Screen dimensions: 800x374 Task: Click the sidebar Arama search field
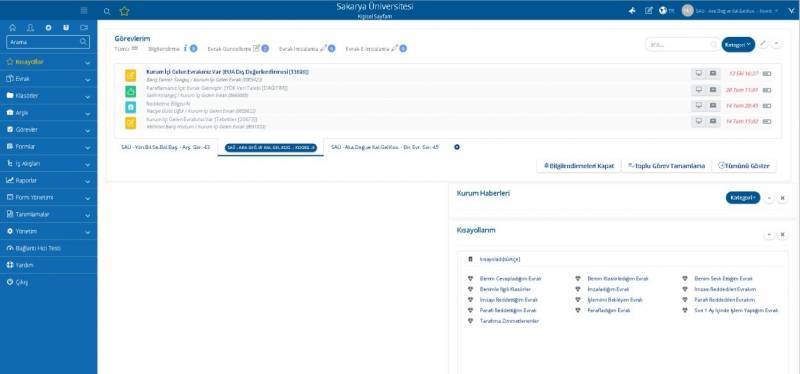click(48, 42)
